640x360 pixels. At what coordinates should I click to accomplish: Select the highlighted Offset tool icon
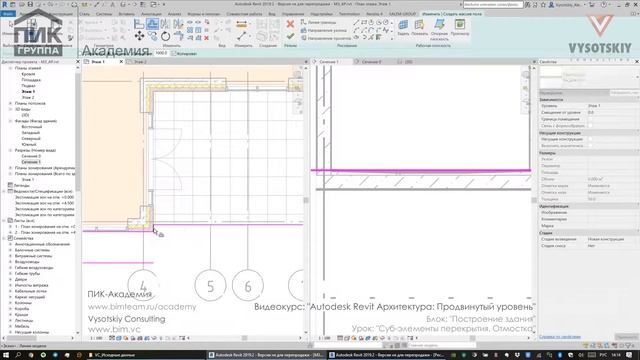pyautogui.click(x=152, y=24)
